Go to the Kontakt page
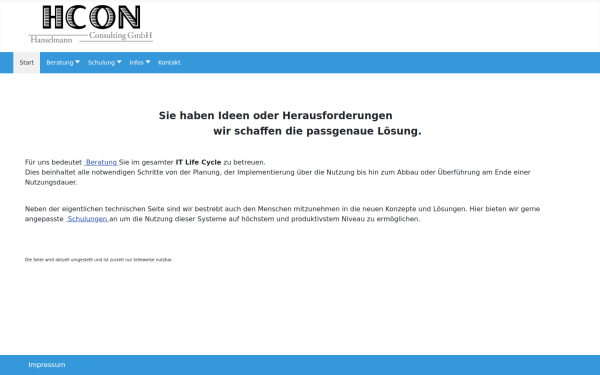Viewport: 600px width, 375px height. (169, 63)
